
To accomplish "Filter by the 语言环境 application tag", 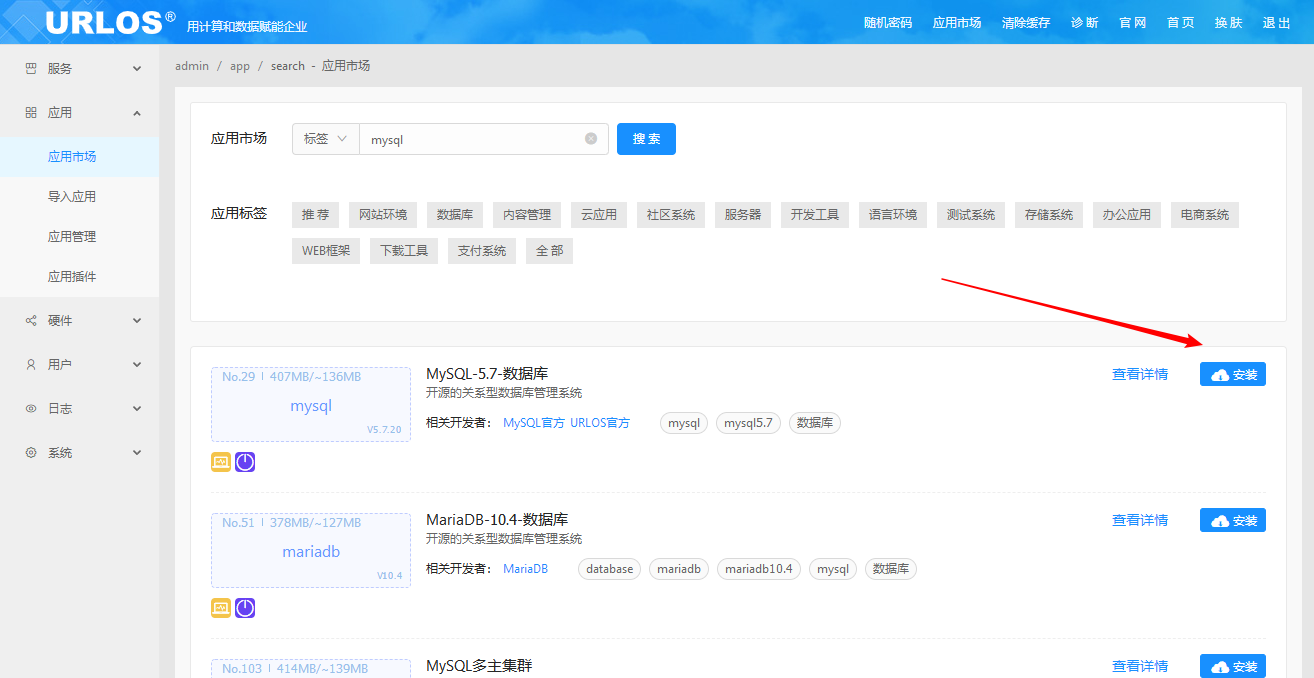I will [893, 215].
